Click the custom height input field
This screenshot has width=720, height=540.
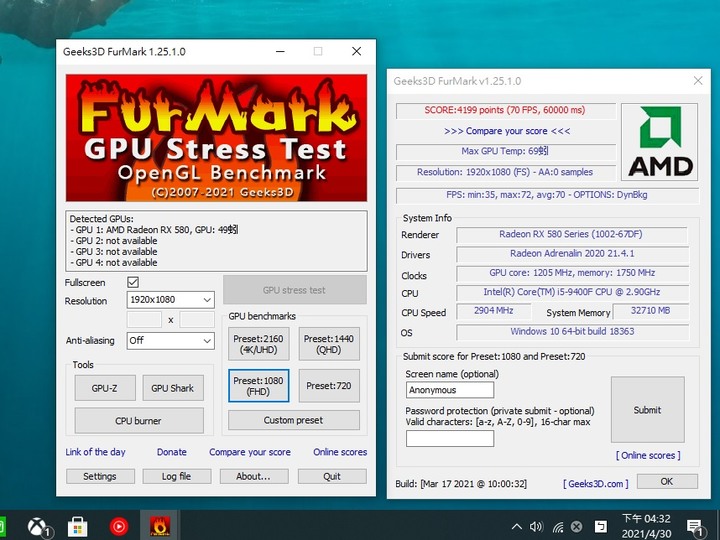click(197, 320)
